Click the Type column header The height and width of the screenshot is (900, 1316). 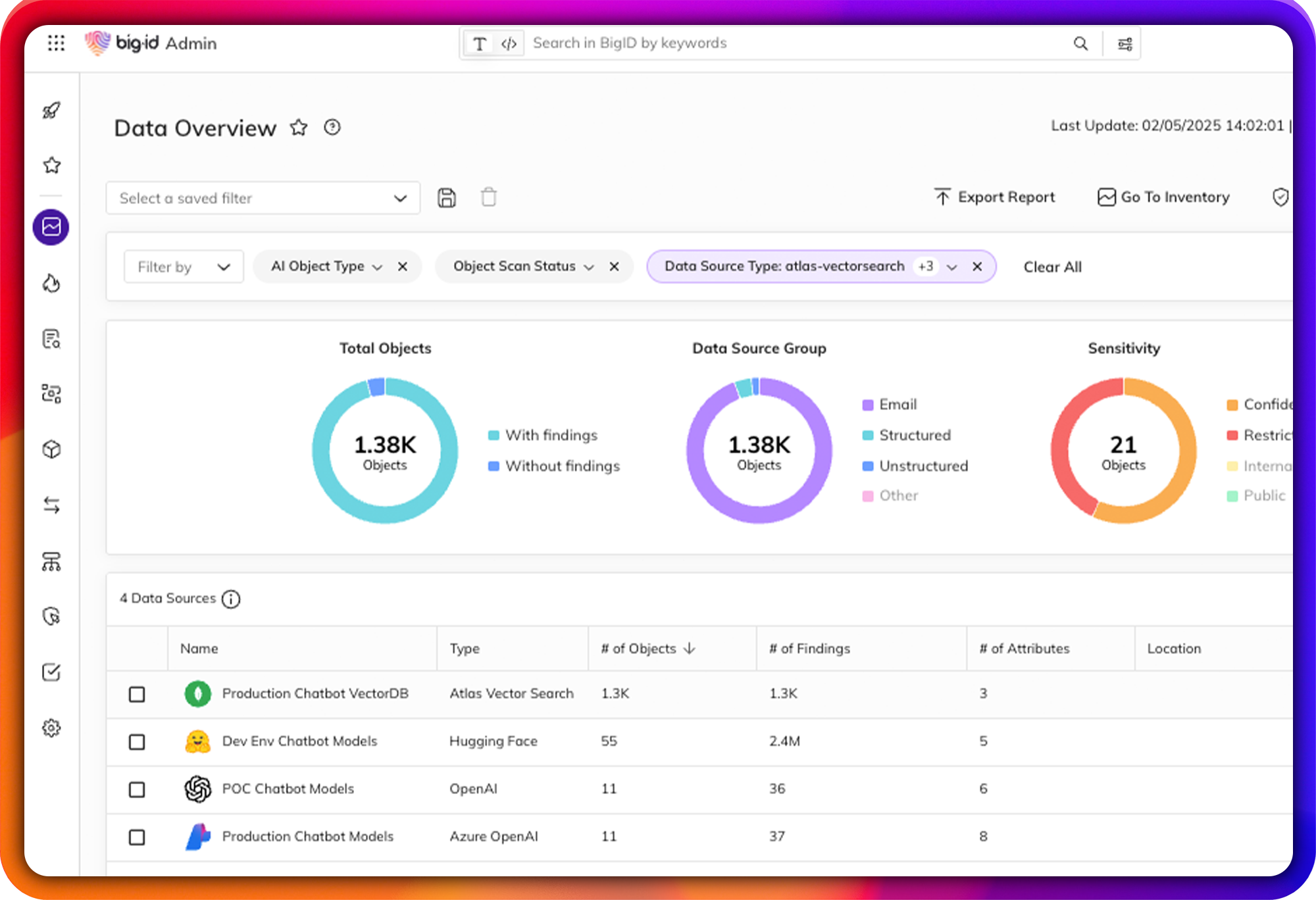(x=465, y=649)
